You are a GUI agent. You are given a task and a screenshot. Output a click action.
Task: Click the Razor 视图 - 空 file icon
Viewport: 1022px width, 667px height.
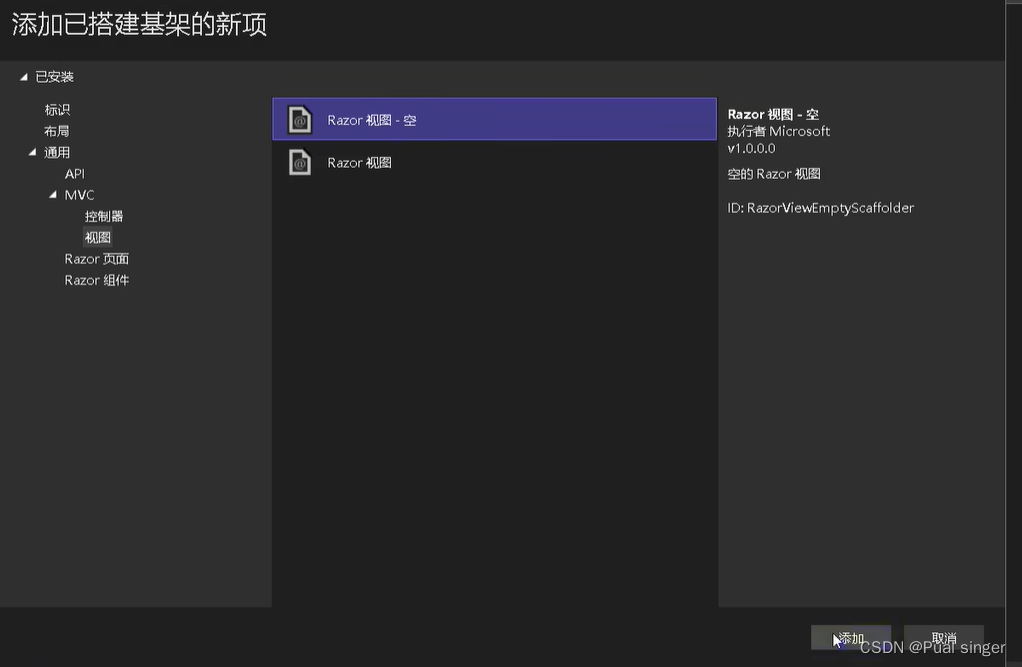(x=300, y=120)
